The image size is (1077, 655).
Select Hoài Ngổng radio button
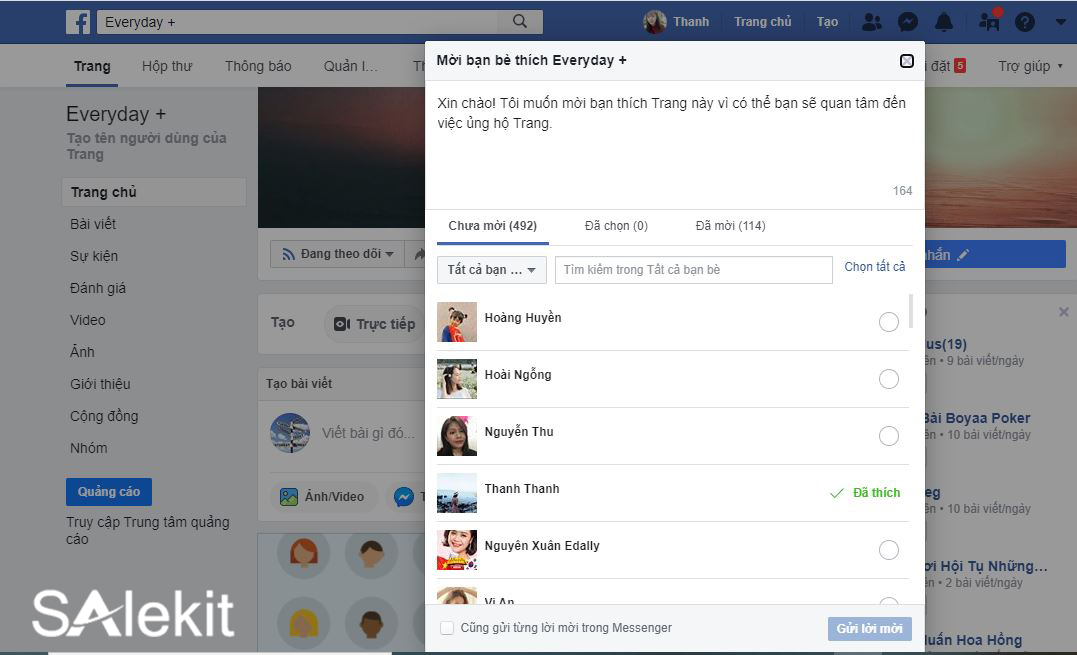point(888,379)
